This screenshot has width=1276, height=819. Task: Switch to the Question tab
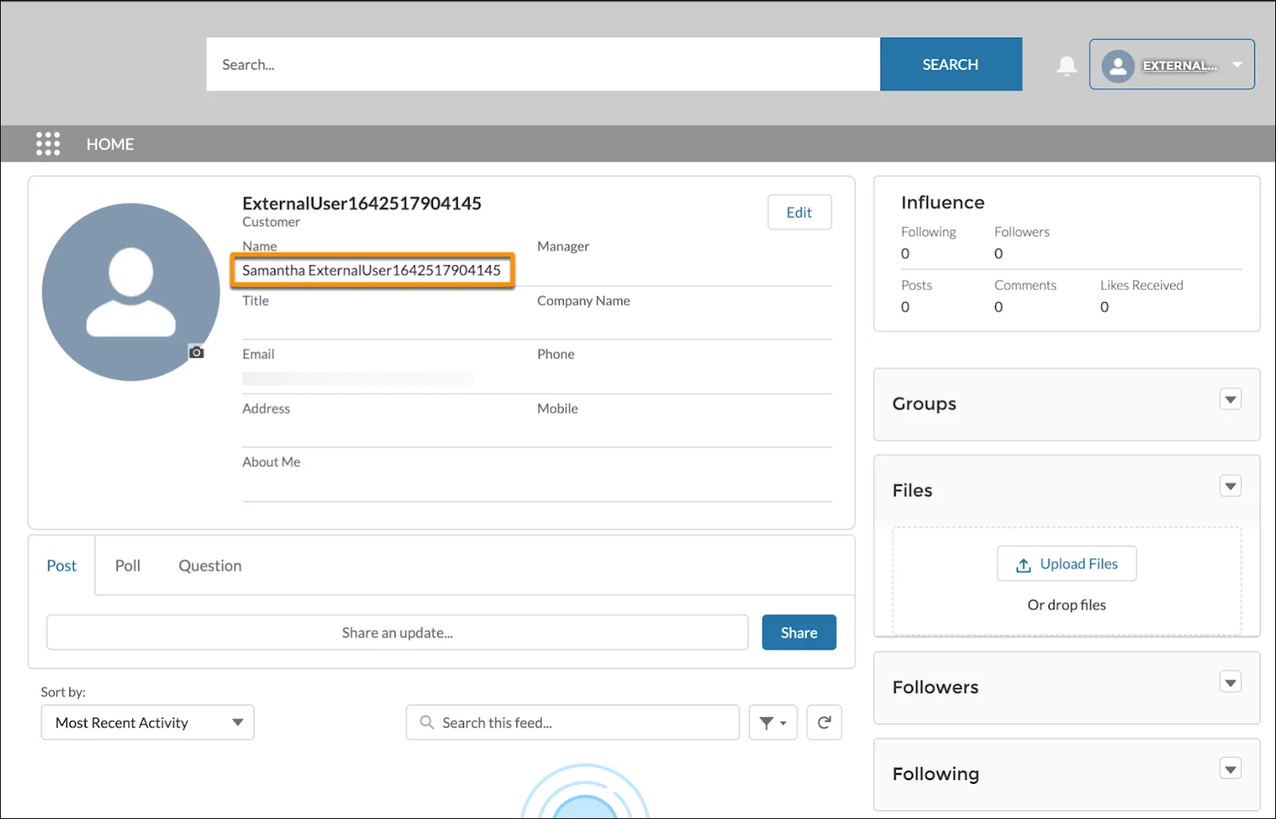coord(210,566)
